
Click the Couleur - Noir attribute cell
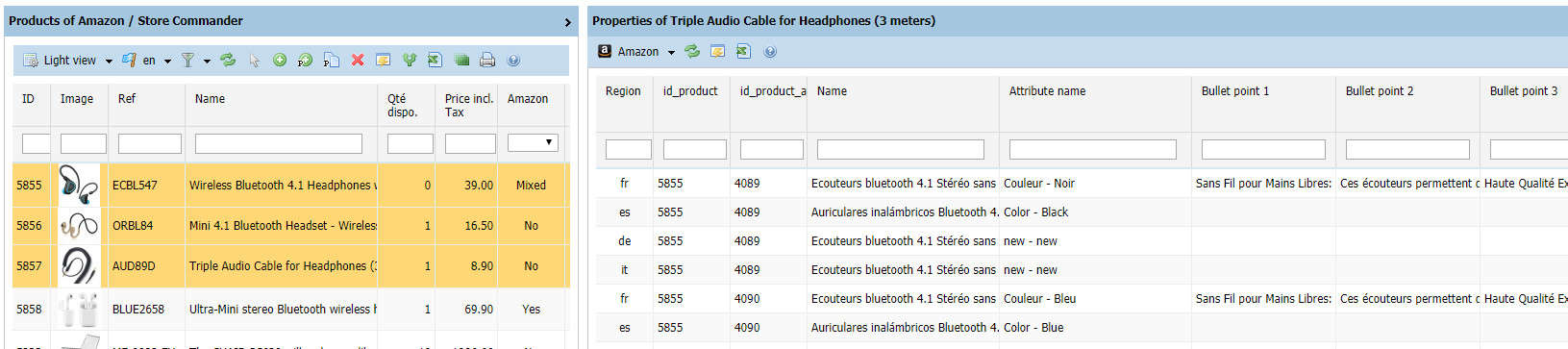[x=1096, y=184]
